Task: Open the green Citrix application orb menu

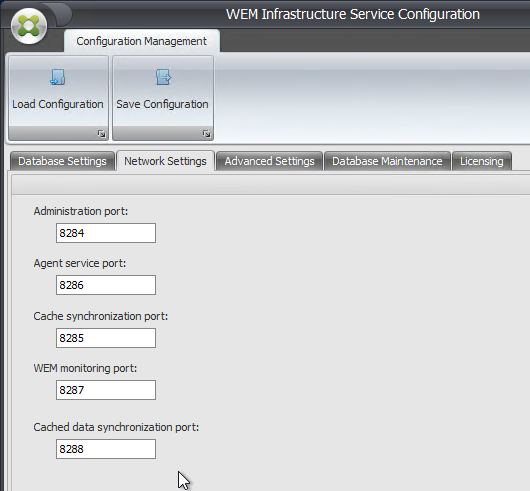Action: 29,26
